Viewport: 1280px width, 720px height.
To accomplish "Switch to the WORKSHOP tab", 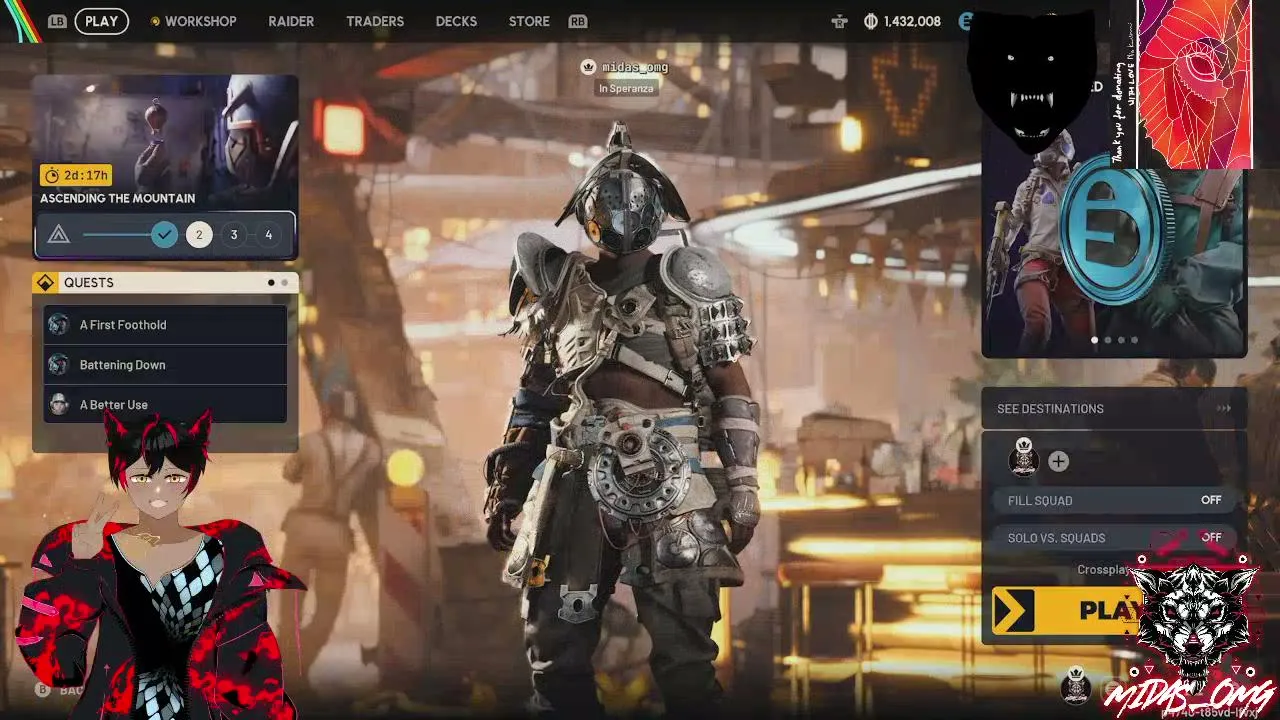I will click(x=193, y=21).
